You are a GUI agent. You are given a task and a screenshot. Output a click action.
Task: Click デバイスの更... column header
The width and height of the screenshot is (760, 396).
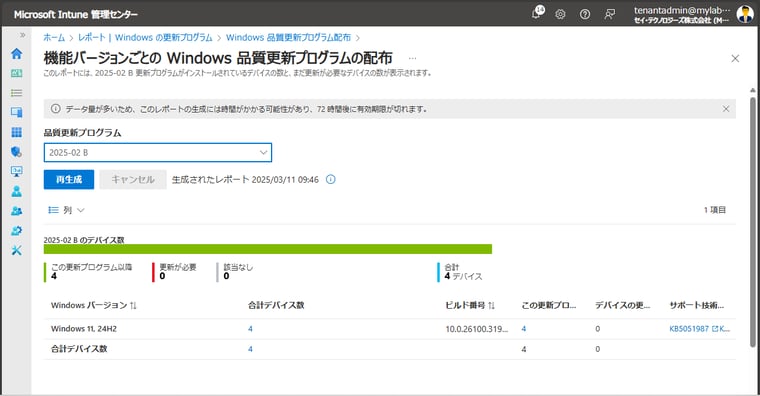(622, 305)
